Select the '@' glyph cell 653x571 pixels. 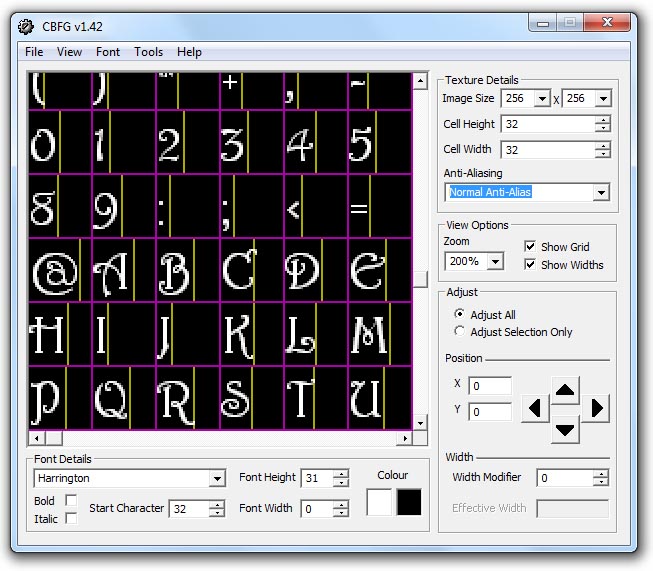coord(60,270)
